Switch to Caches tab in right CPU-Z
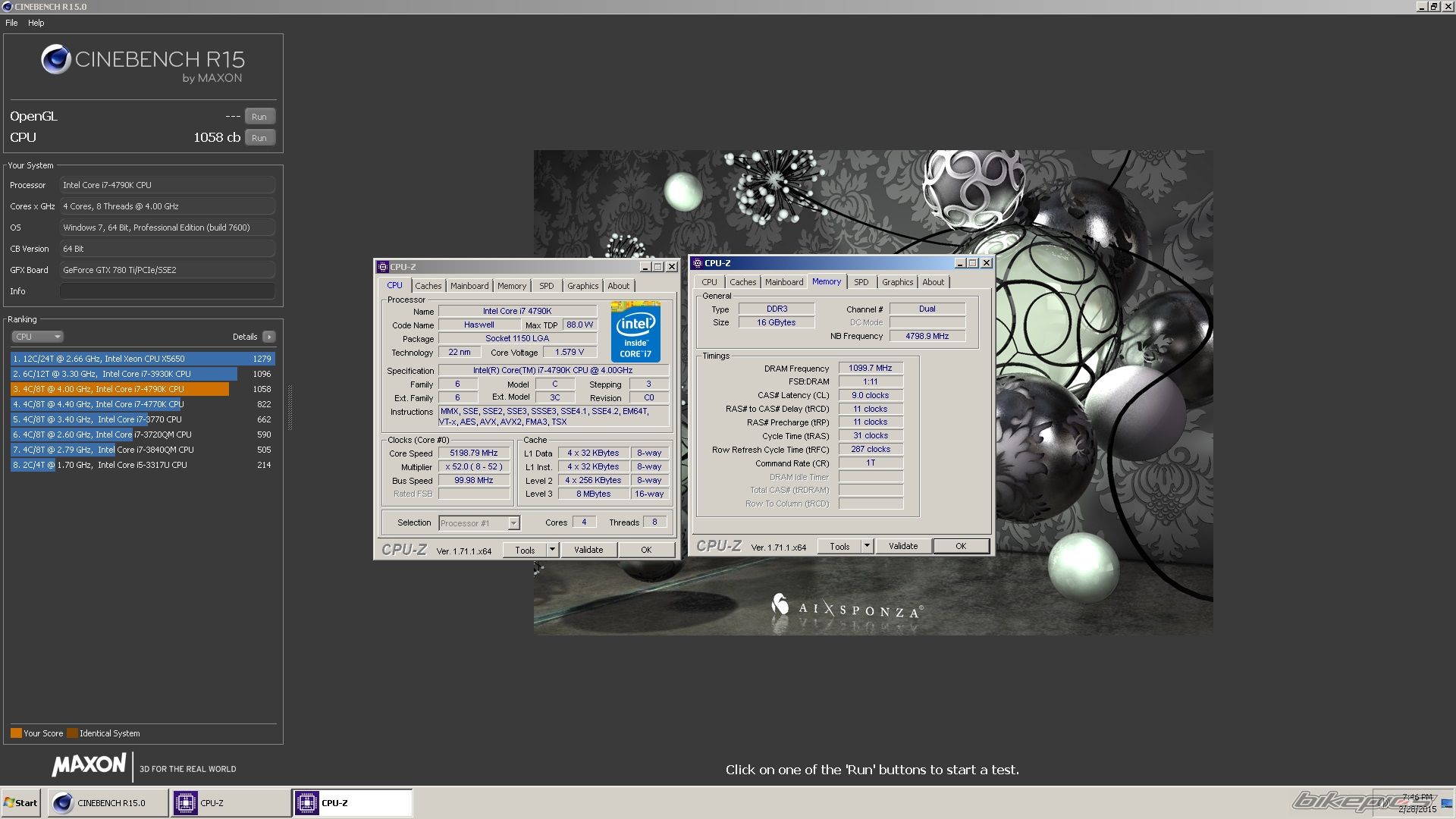 point(742,282)
